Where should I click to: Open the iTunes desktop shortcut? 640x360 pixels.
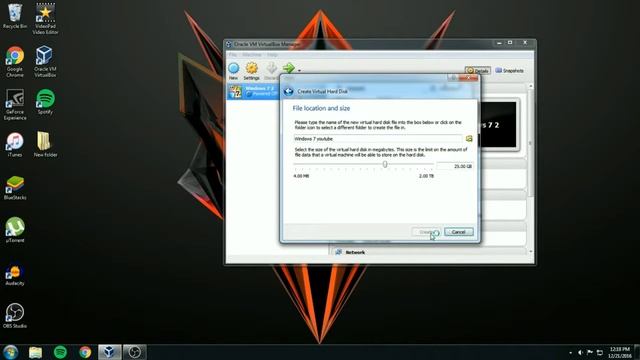click(x=15, y=144)
